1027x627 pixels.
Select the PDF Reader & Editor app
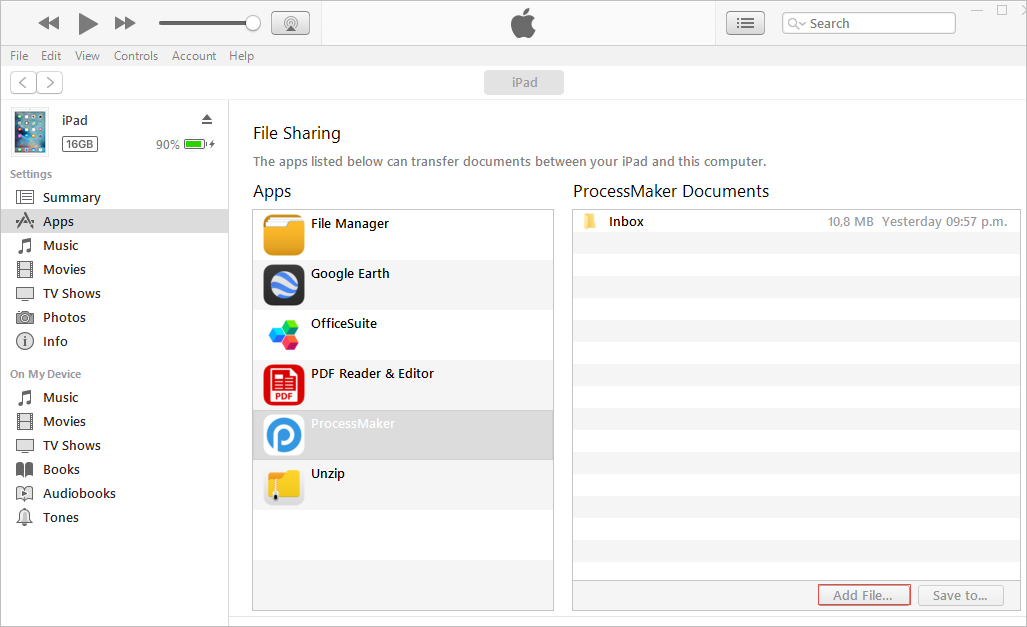(x=372, y=374)
